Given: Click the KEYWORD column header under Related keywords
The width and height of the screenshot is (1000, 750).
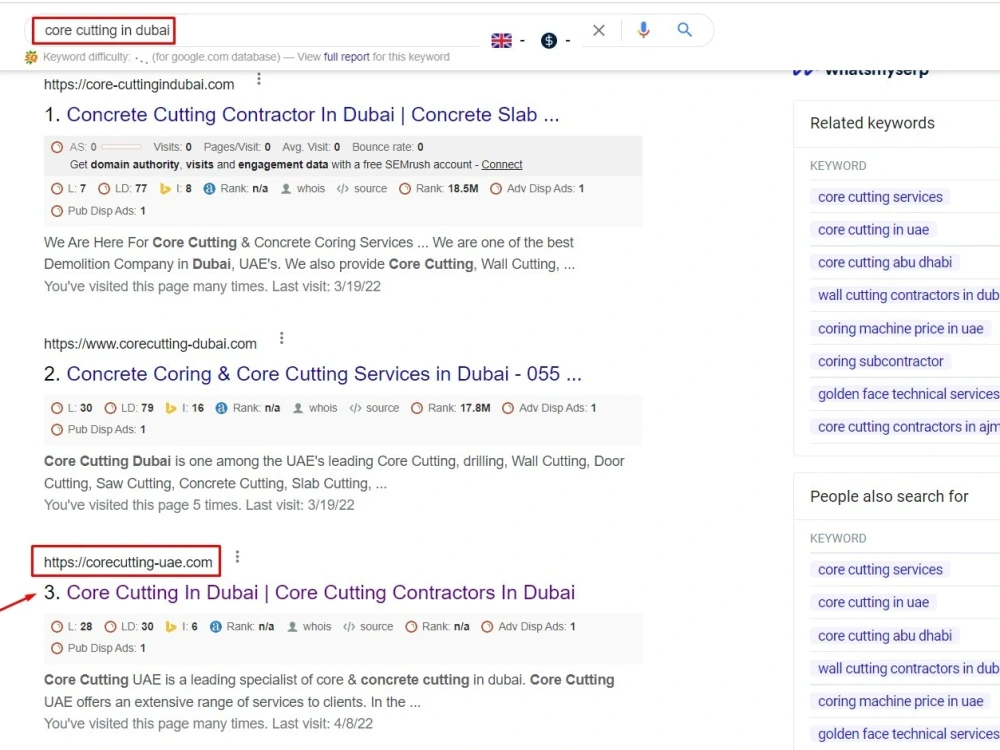Looking at the screenshot, I should [838, 166].
